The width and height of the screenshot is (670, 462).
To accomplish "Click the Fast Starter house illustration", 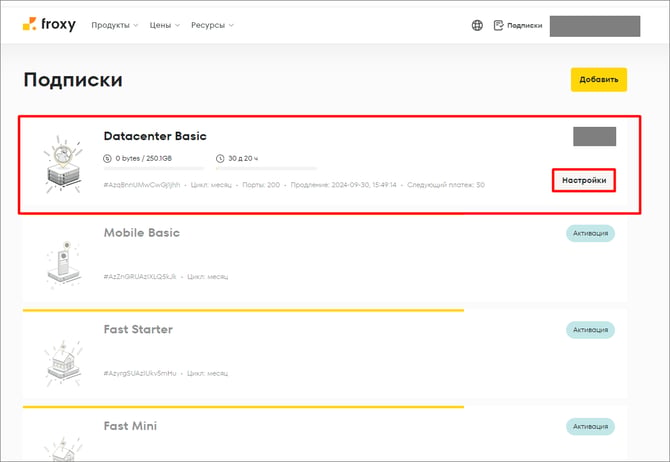I will click(x=63, y=362).
